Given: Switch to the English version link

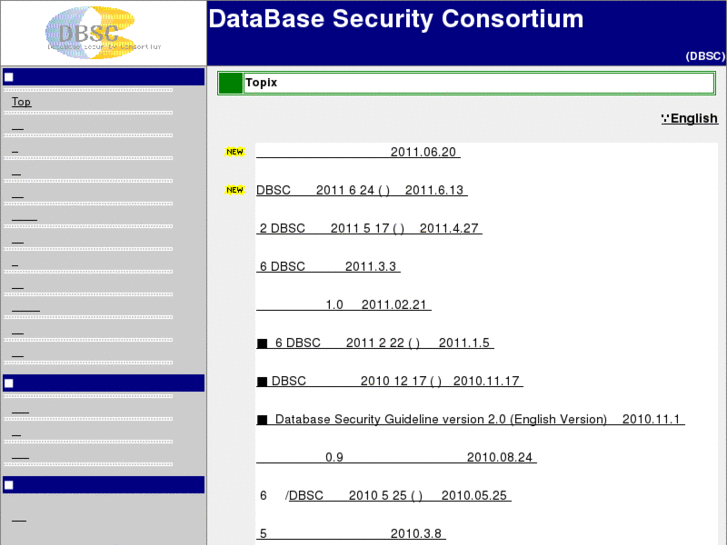Looking at the screenshot, I should click(x=689, y=119).
